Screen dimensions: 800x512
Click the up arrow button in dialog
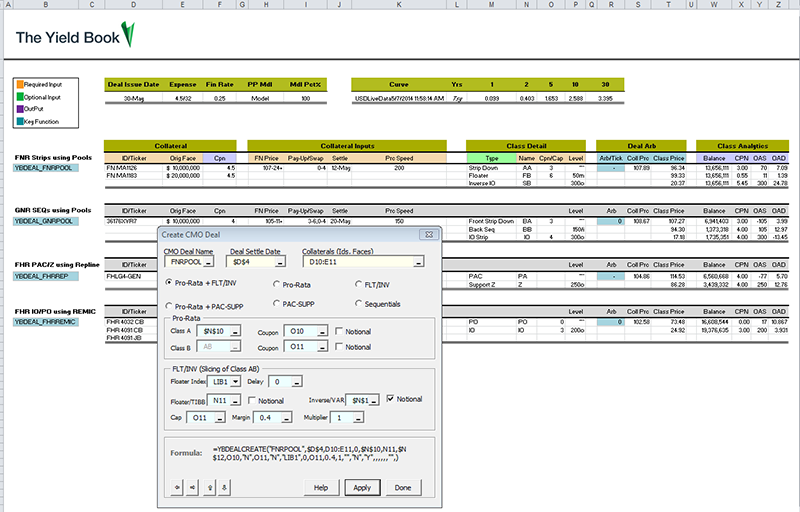click(x=210, y=487)
